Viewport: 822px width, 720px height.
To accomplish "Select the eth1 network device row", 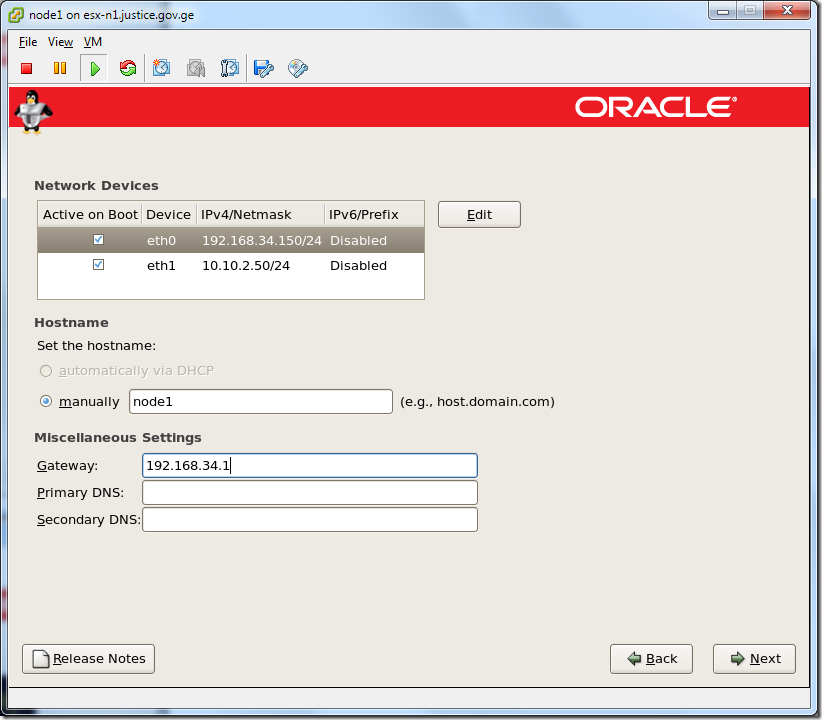I will pyautogui.click(x=230, y=264).
